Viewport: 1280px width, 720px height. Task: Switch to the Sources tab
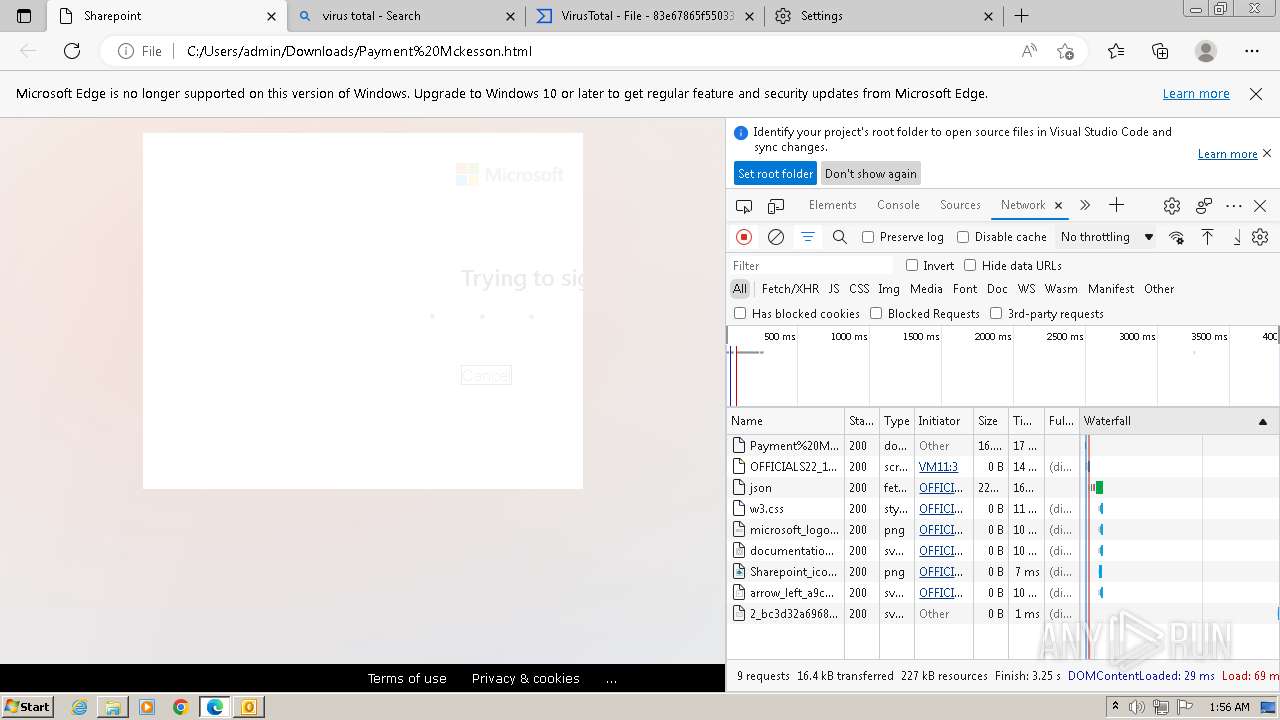(960, 205)
